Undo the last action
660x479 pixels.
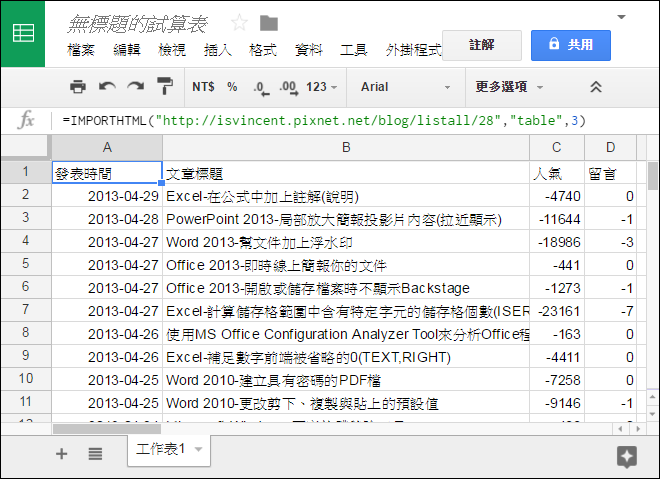tap(107, 87)
